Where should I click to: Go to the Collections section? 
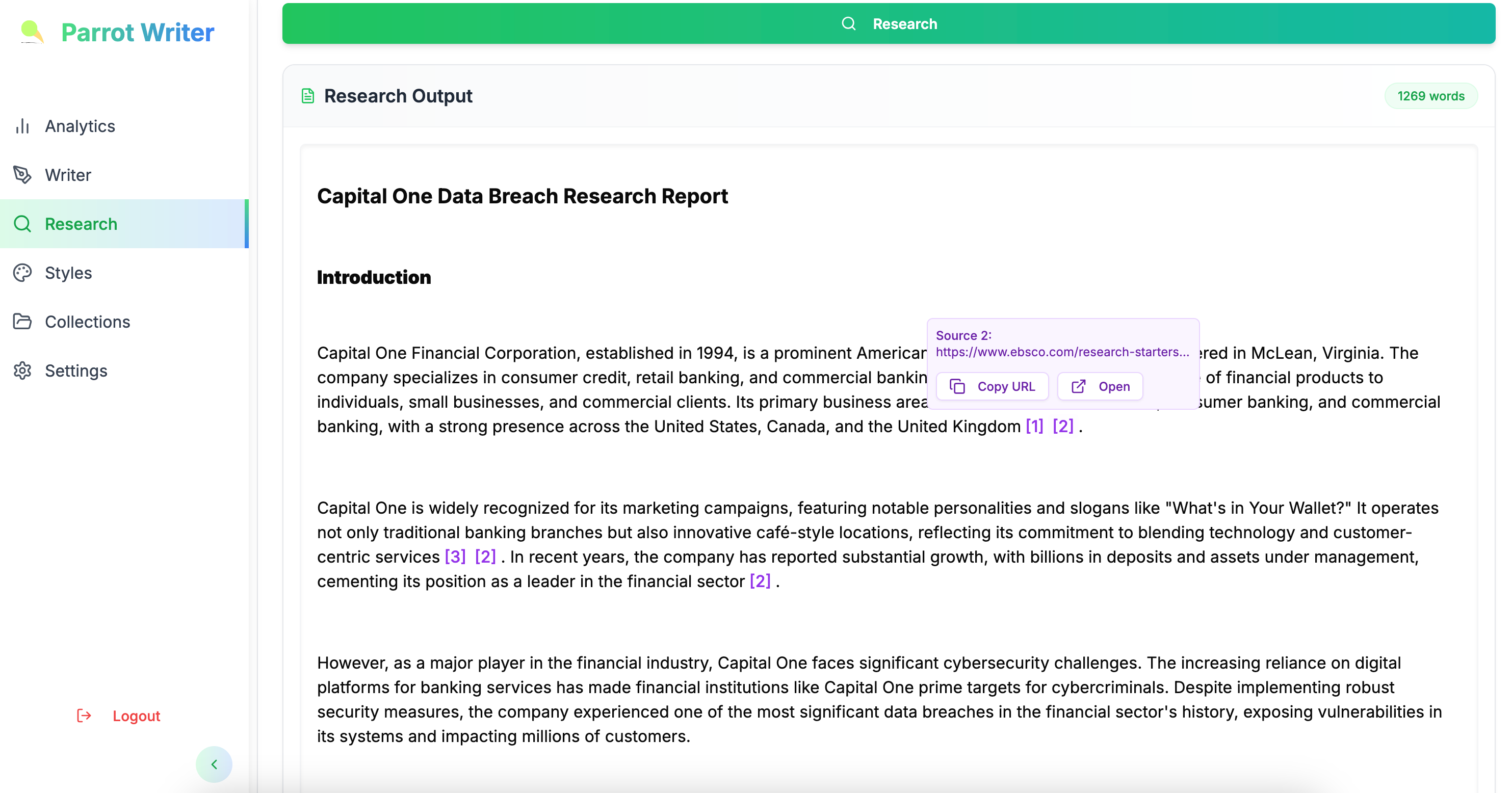click(x=88, y=322)
